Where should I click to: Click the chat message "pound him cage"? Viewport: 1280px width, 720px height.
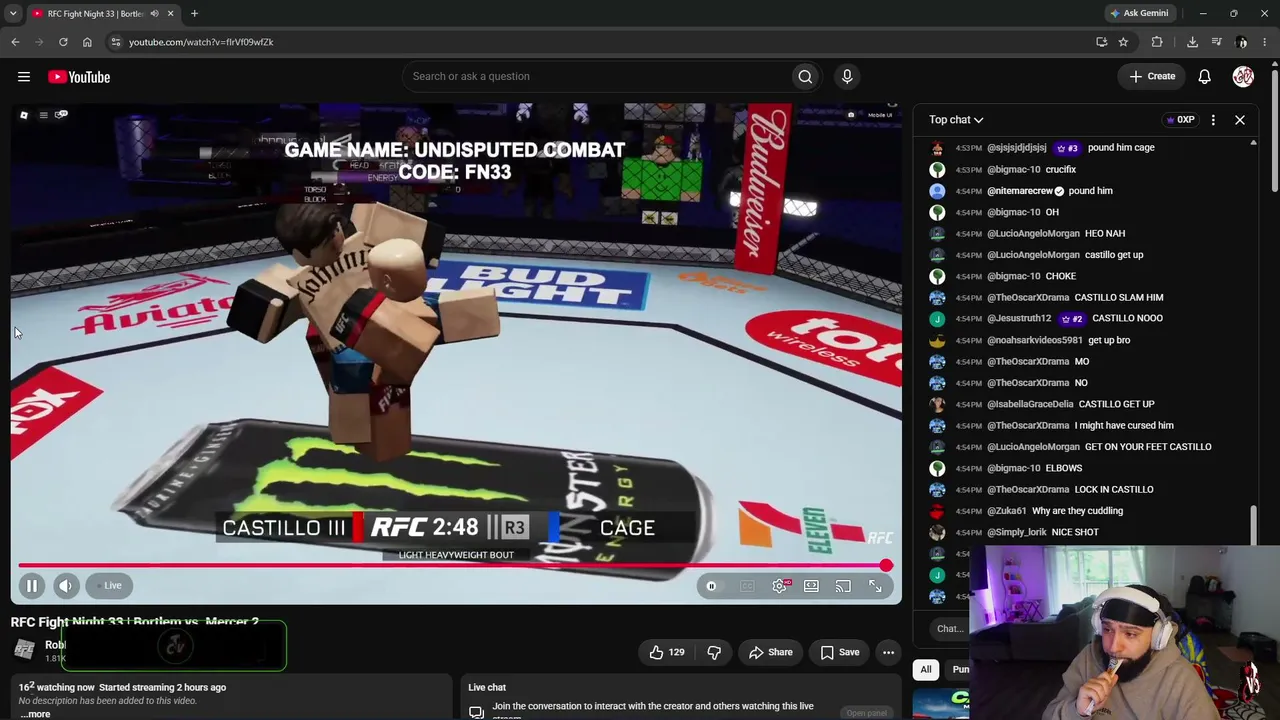pyautogui.click(x=1121, y=148)
